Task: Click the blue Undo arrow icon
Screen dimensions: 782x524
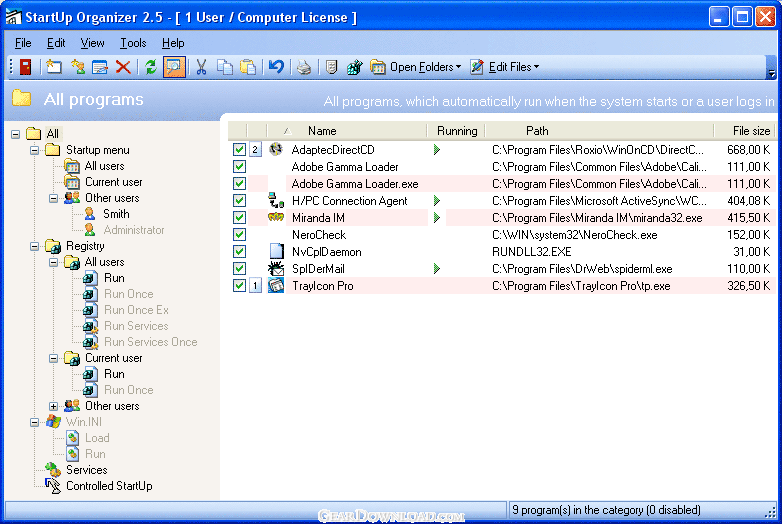Action: coord(276,67)
